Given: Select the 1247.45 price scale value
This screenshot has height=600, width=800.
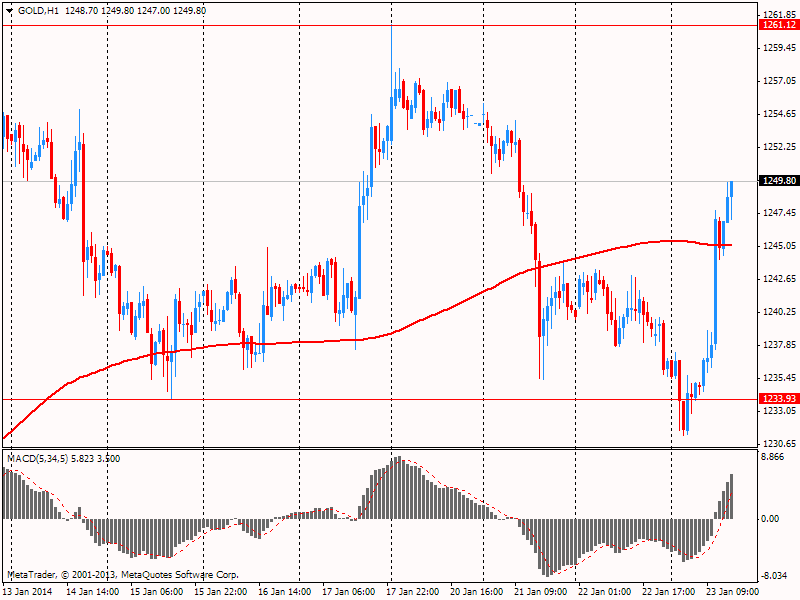Looking at the screenshot, I should pos(779,213).
